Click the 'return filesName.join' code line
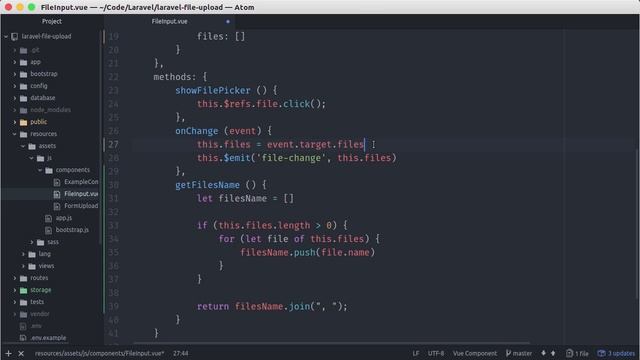 coord(272,307)
